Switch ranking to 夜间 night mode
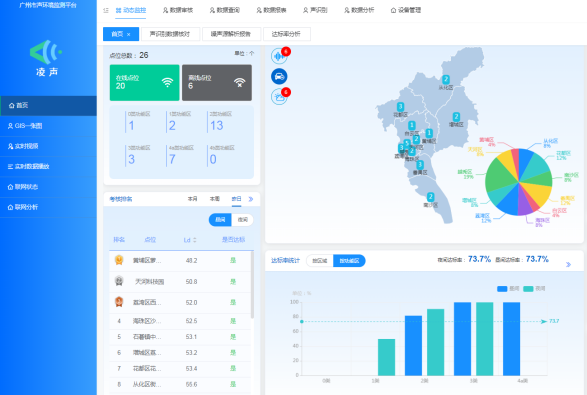This screenshot has height=395, width=587. 243,220
